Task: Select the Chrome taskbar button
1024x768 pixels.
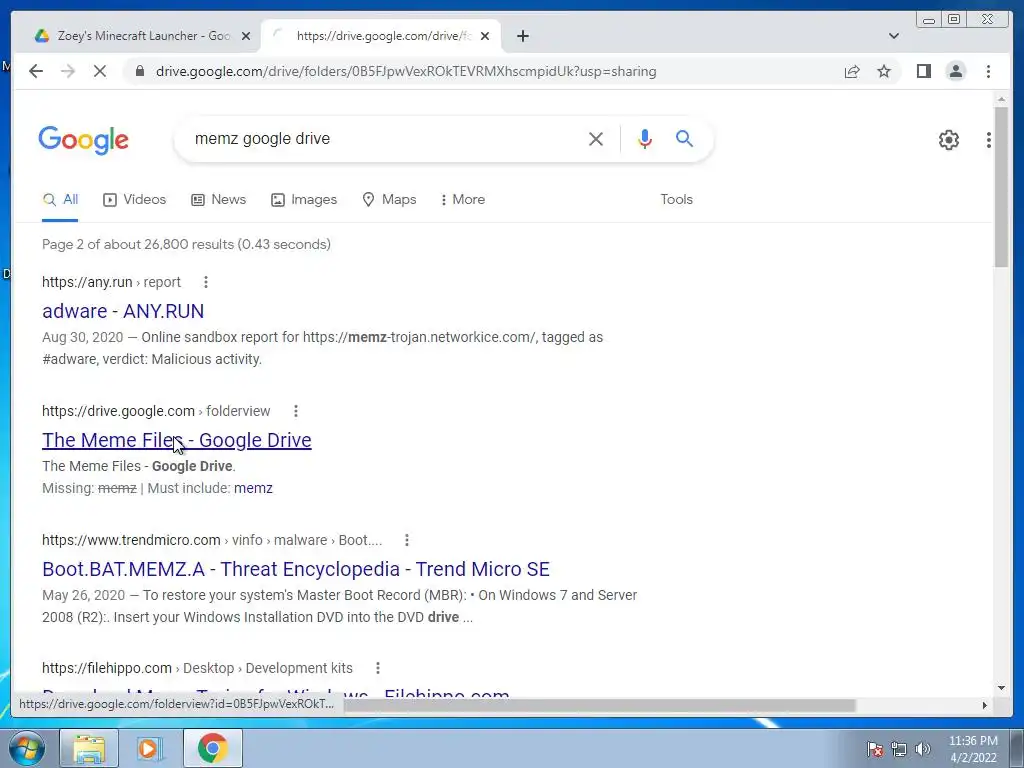Action: click(213, 748)
